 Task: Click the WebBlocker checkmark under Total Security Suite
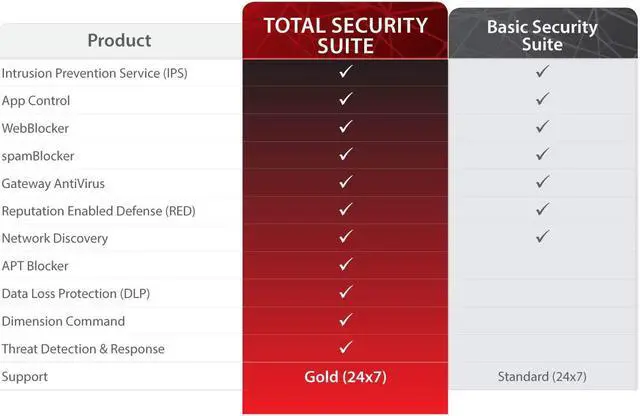pyautogui.click(x=345, y=127)
